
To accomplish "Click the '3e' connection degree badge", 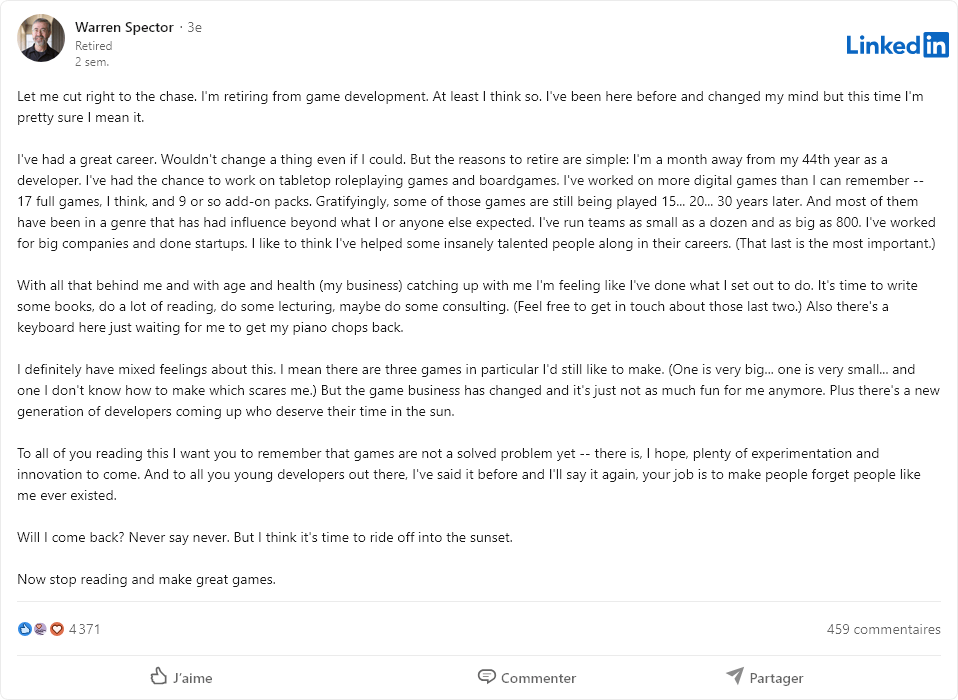I will pyautogui.click(x=194, y=27).
